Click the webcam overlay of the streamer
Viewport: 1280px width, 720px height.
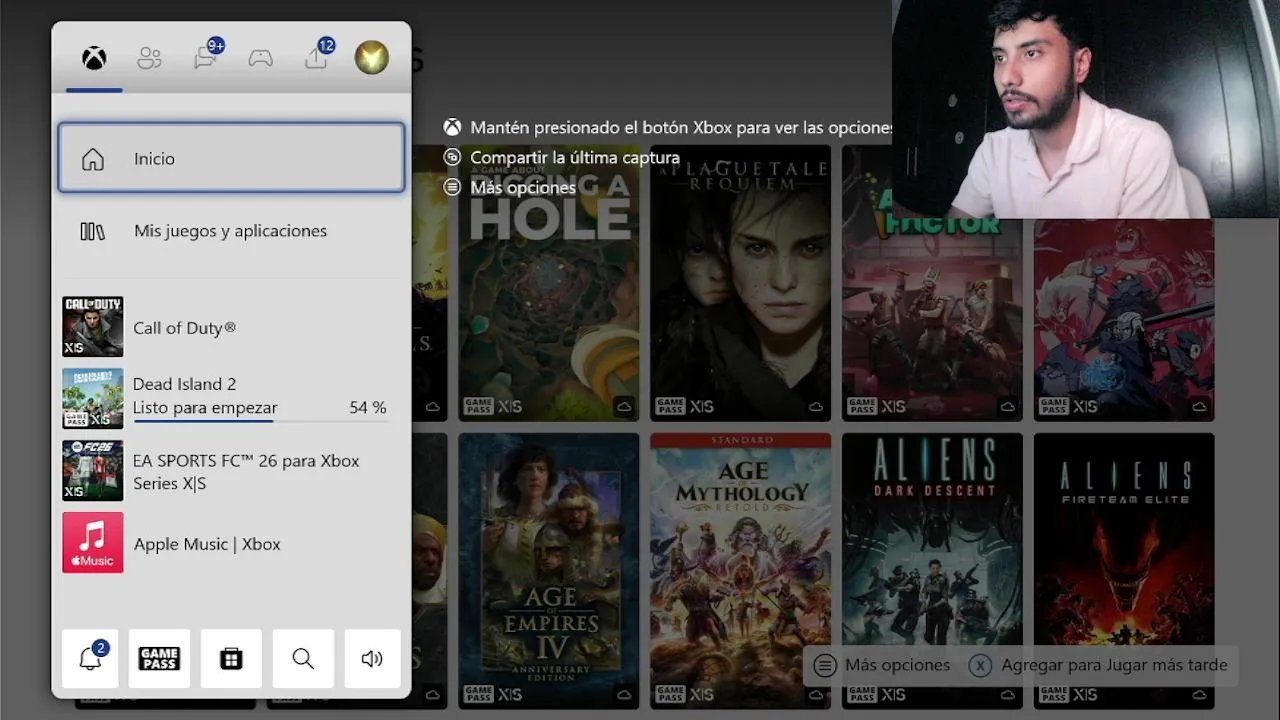coord(1086,109)
